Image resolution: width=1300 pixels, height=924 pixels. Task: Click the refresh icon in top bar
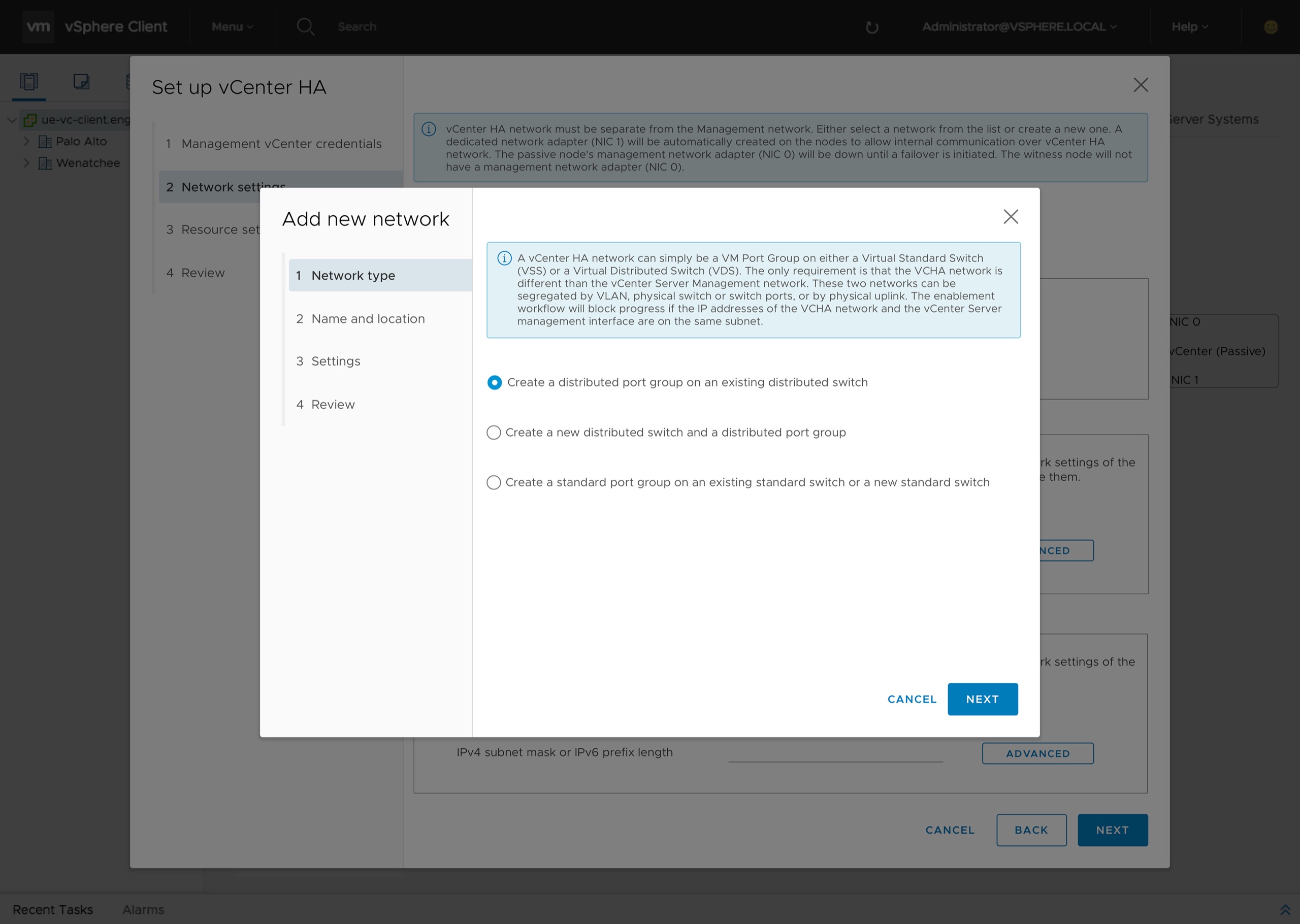(x=871, y=27)
